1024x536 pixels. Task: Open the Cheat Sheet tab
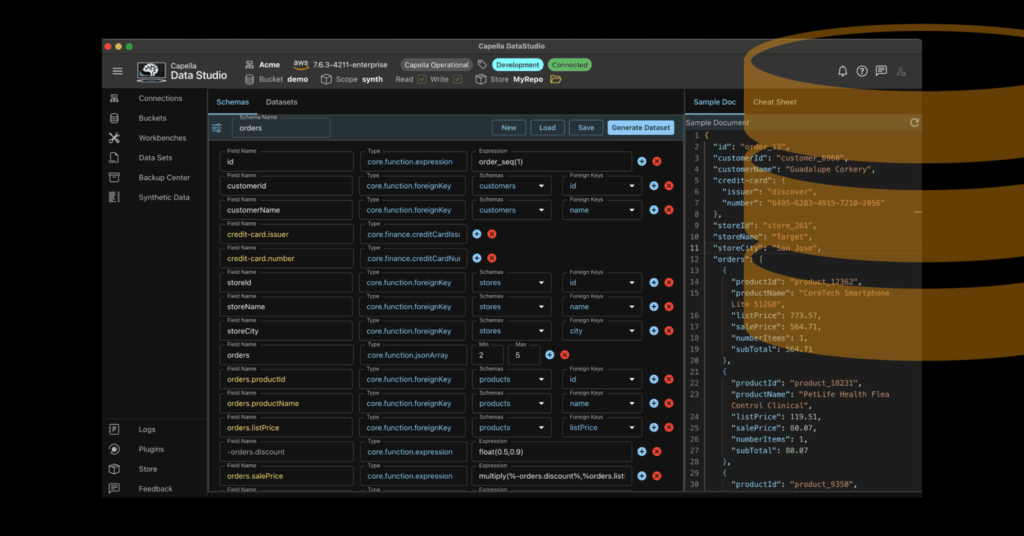pyautogui.click(x=775, y=102)
